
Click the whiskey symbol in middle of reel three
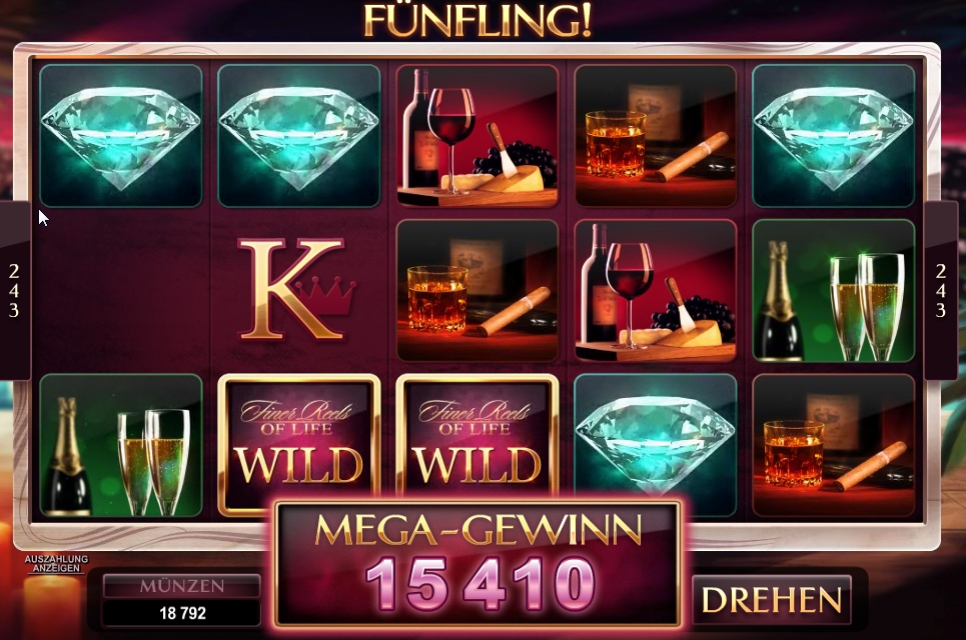(x=477, y=290)
